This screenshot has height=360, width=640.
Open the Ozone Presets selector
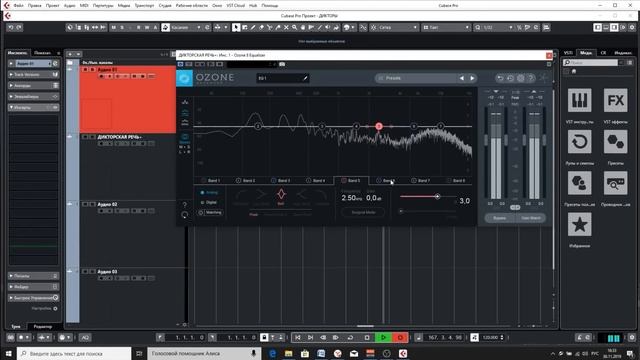point(416,78)
